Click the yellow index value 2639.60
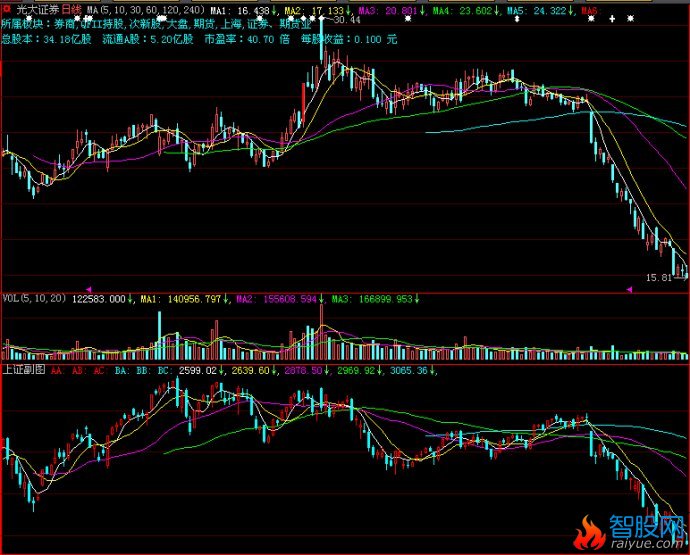 [250, 371]
